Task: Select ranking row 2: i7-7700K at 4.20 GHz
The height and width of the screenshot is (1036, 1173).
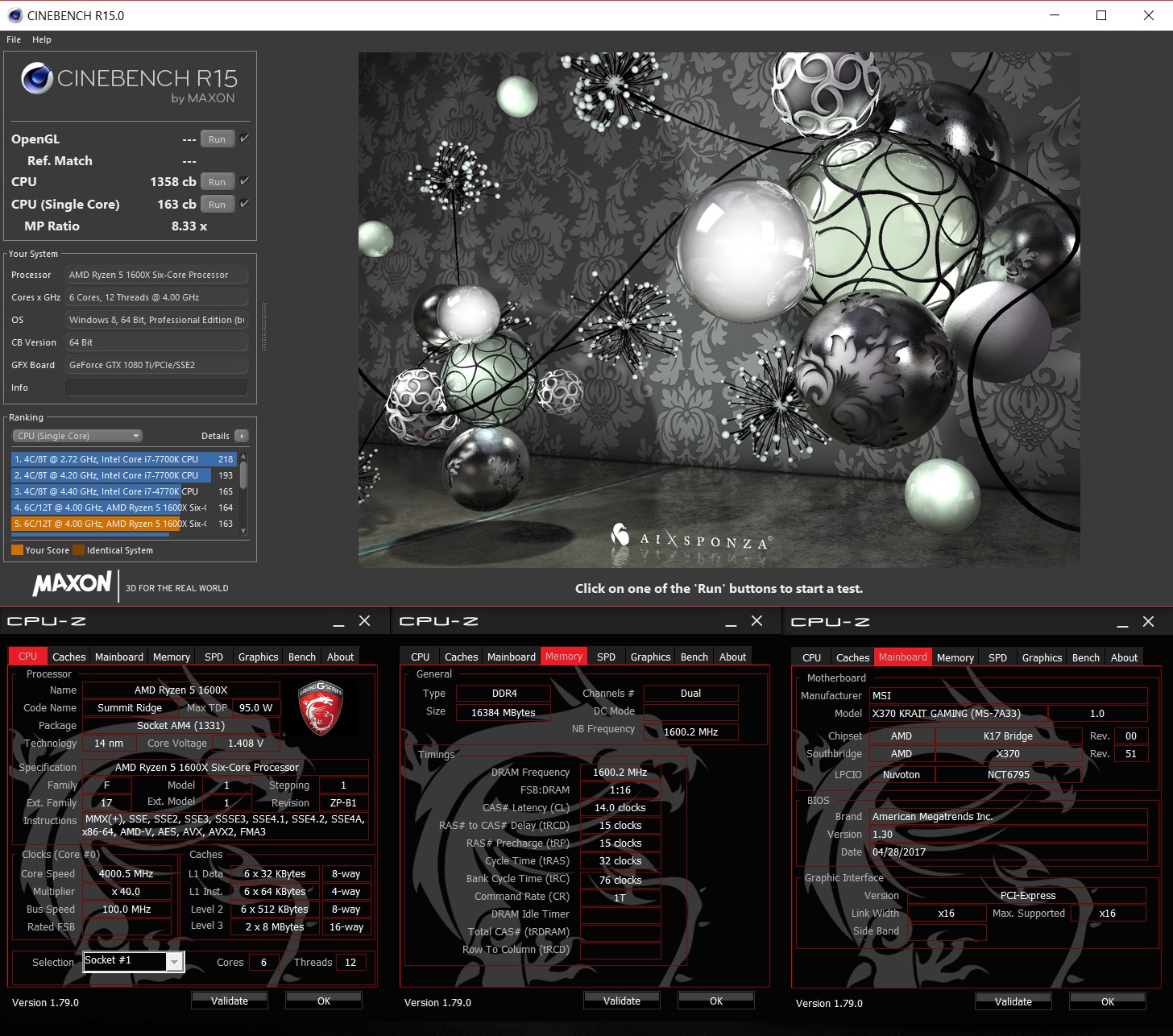Action: click(123, 475)
